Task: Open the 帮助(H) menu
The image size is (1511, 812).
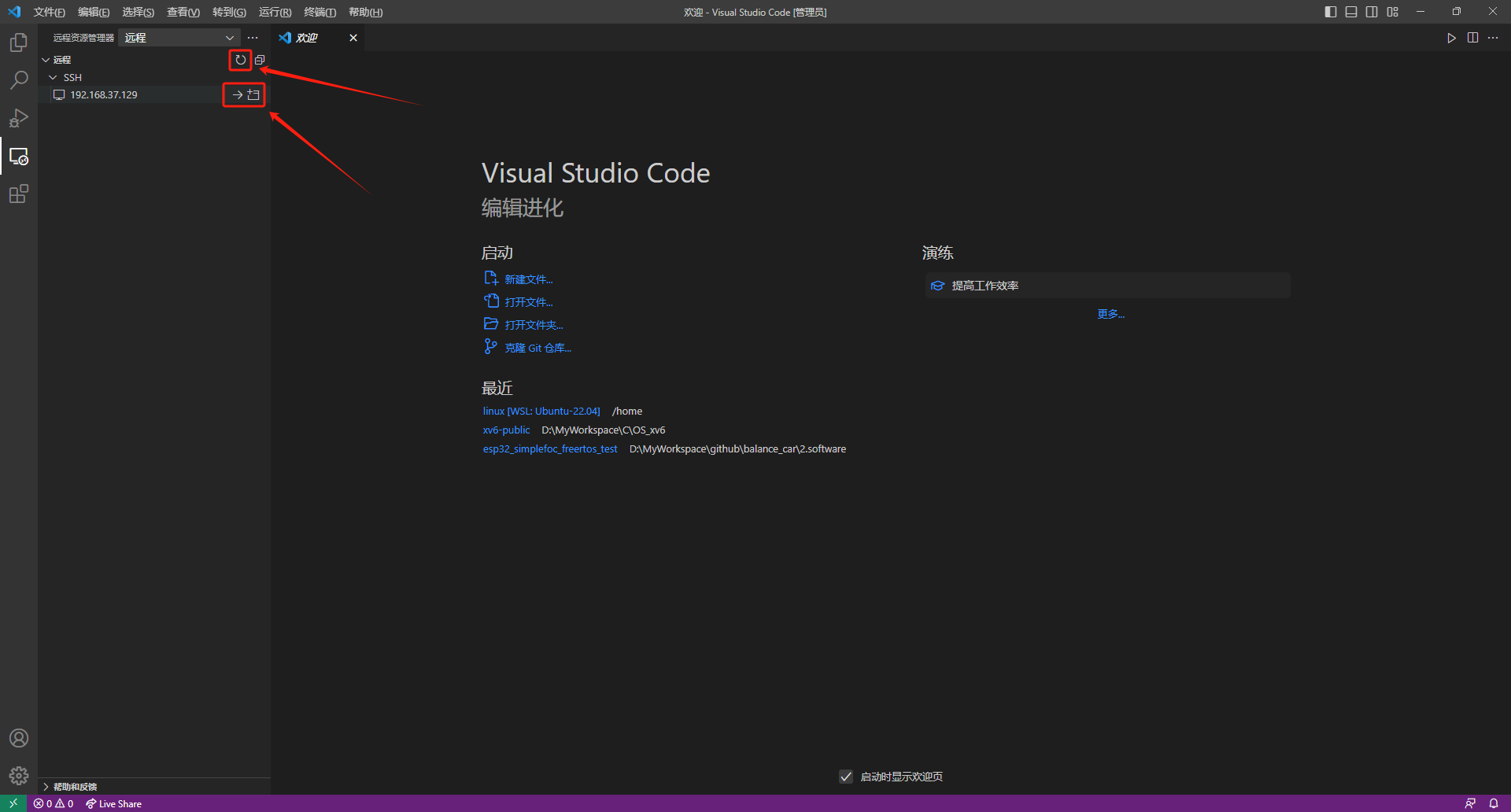Action: tap(366, 12)
